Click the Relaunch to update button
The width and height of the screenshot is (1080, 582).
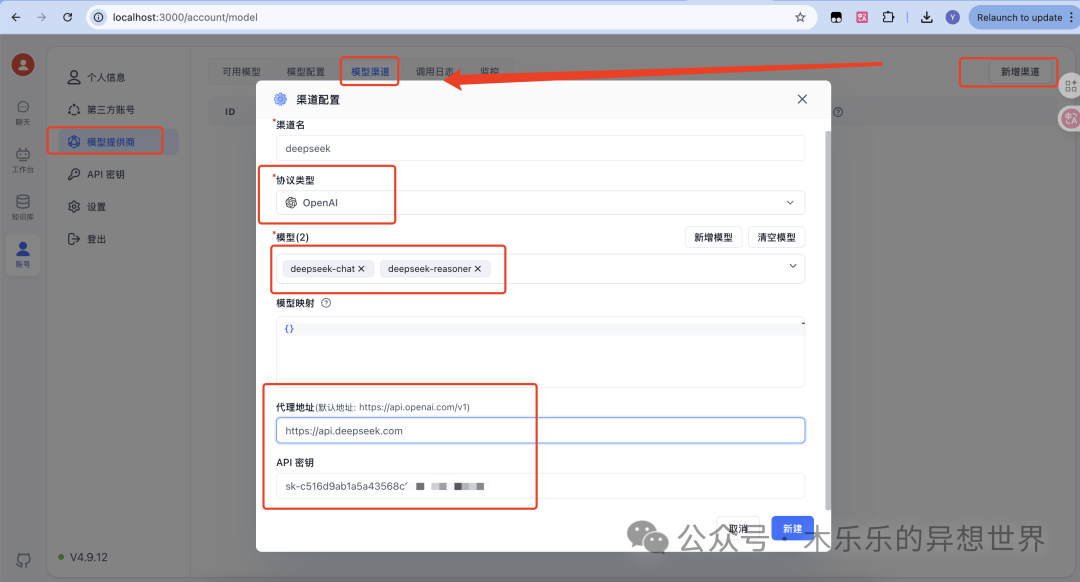tap(1019, 17)
